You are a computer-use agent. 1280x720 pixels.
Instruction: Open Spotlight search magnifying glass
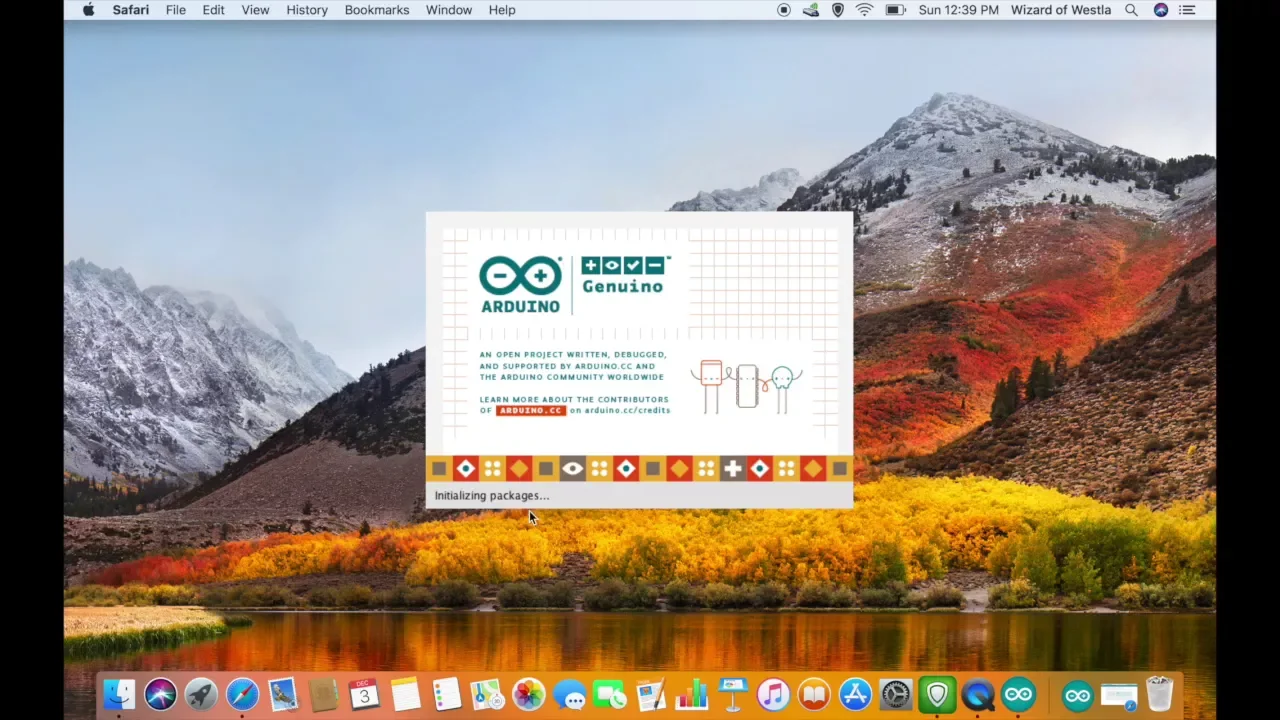click(x=1131, y=10)
